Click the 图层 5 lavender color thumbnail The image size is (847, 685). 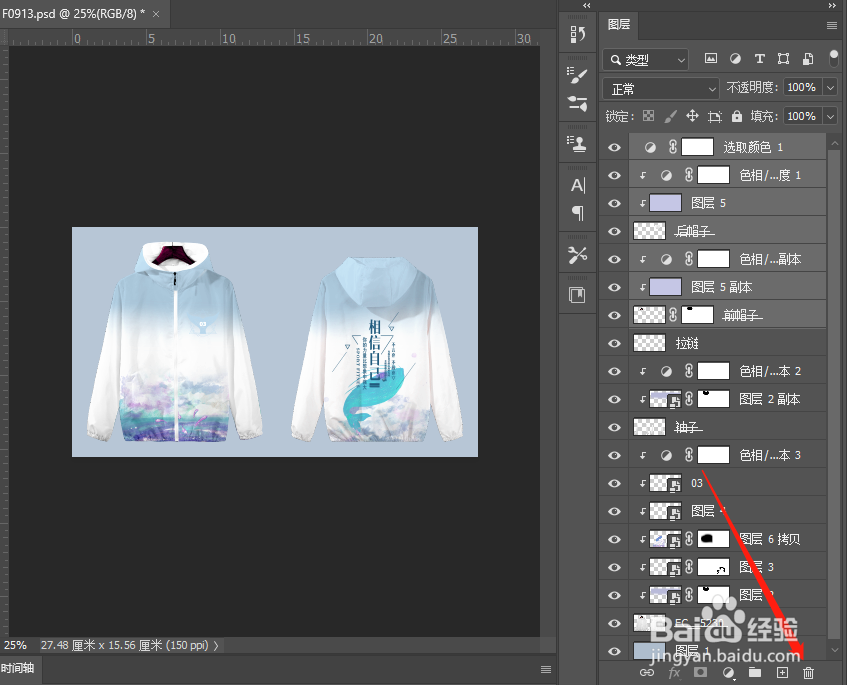665,203
